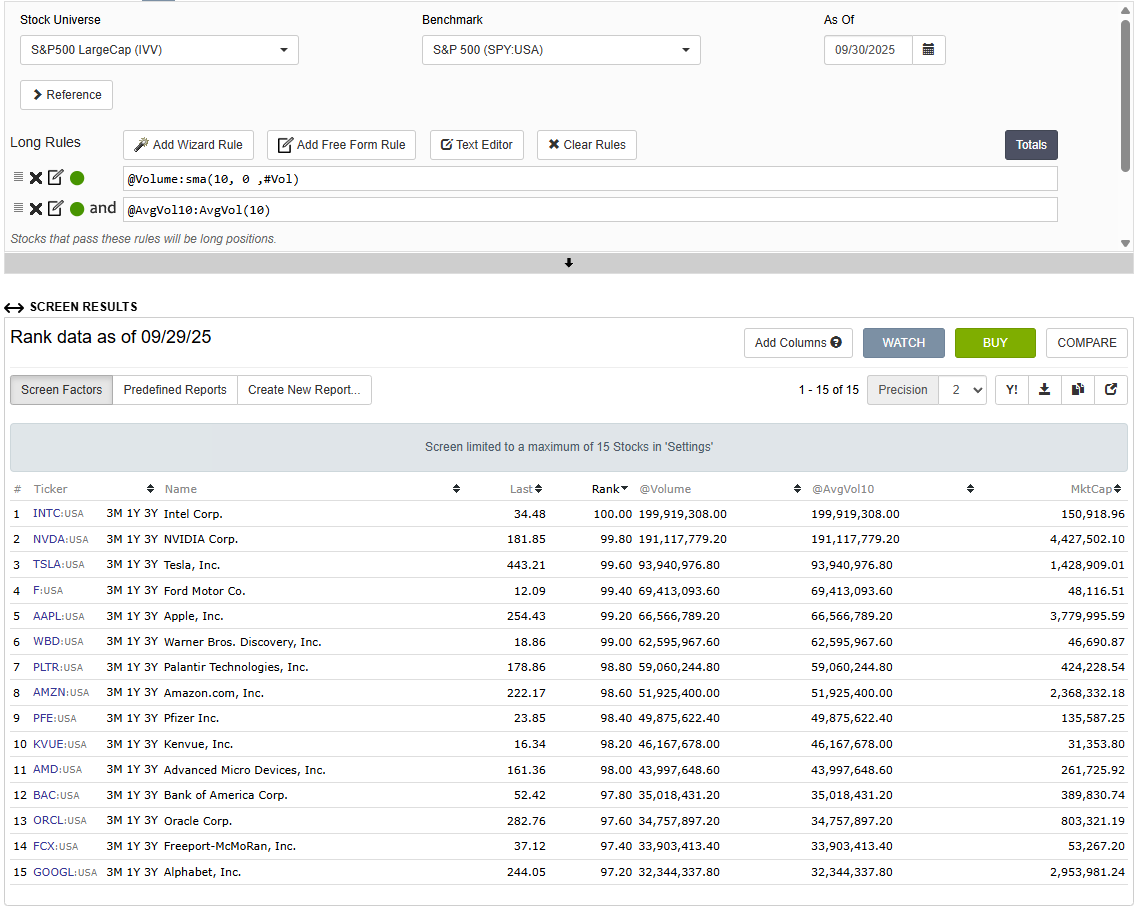Viewport: 1141px width, 917px height.
Task: Switch to Predefined Reports tab
Action: [x=175, y=390]
